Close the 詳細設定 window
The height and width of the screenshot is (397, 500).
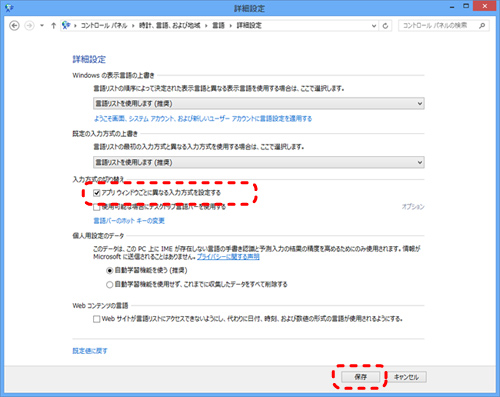(x=485, y=6)
